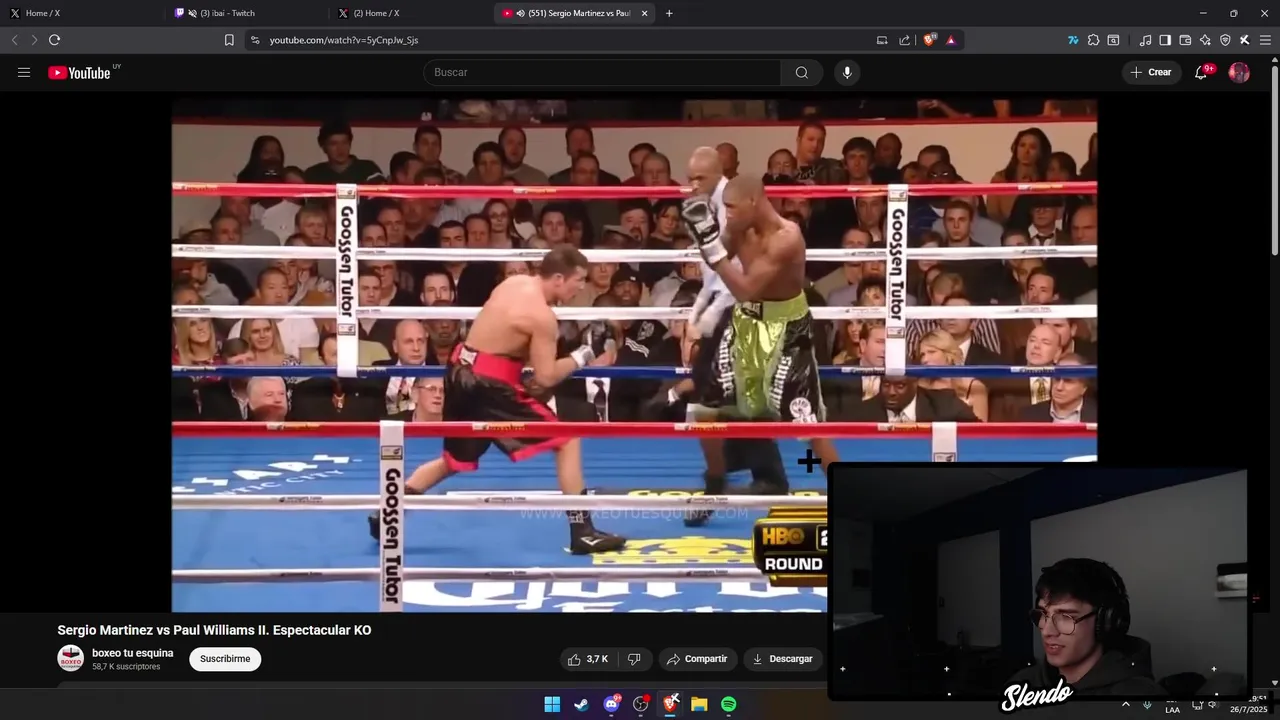Submit search with magnifier button
This screenshot has height=720, width=1280.
tap(802, 72)
